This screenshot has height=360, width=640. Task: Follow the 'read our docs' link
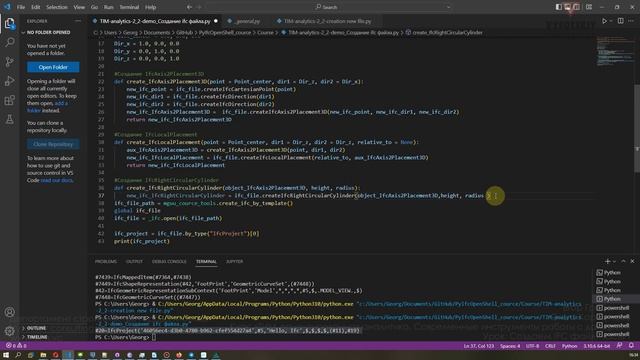(56, 180)
